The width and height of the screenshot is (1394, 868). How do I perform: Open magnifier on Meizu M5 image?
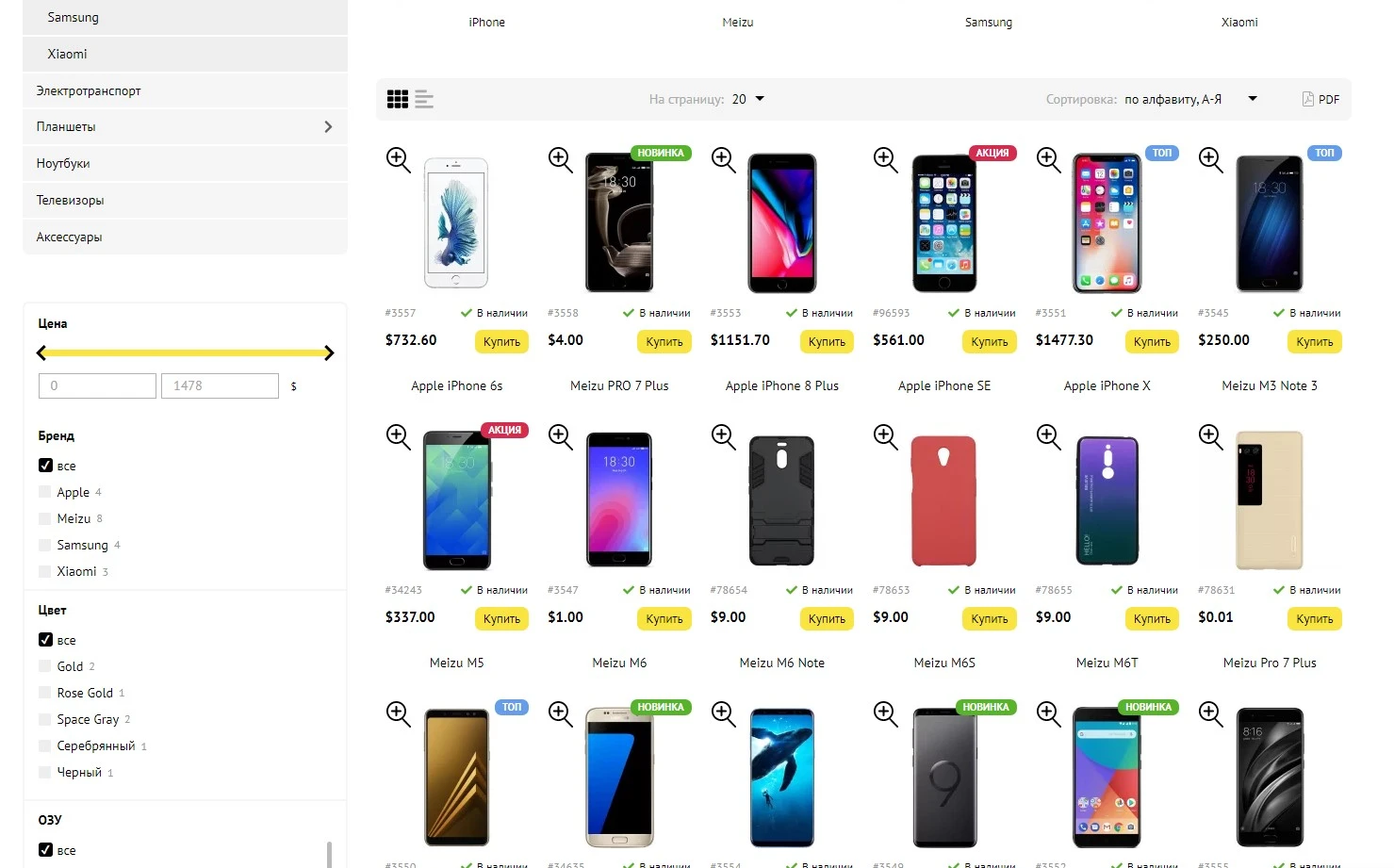coord(399,436)
